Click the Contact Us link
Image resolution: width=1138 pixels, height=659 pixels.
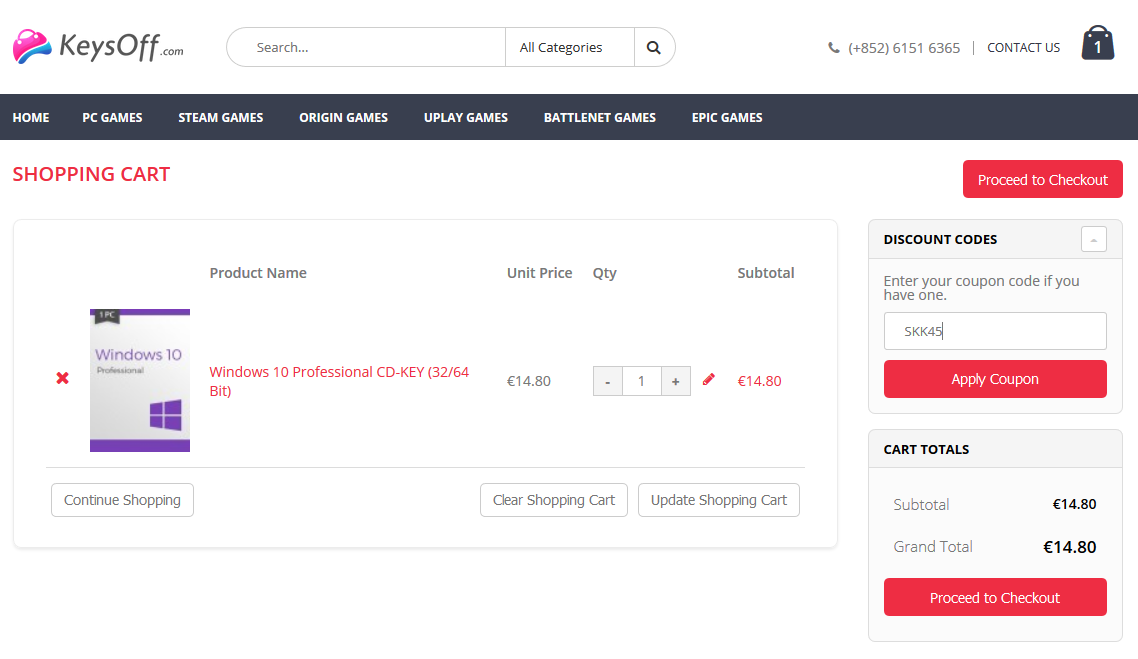coord(1023,48)
